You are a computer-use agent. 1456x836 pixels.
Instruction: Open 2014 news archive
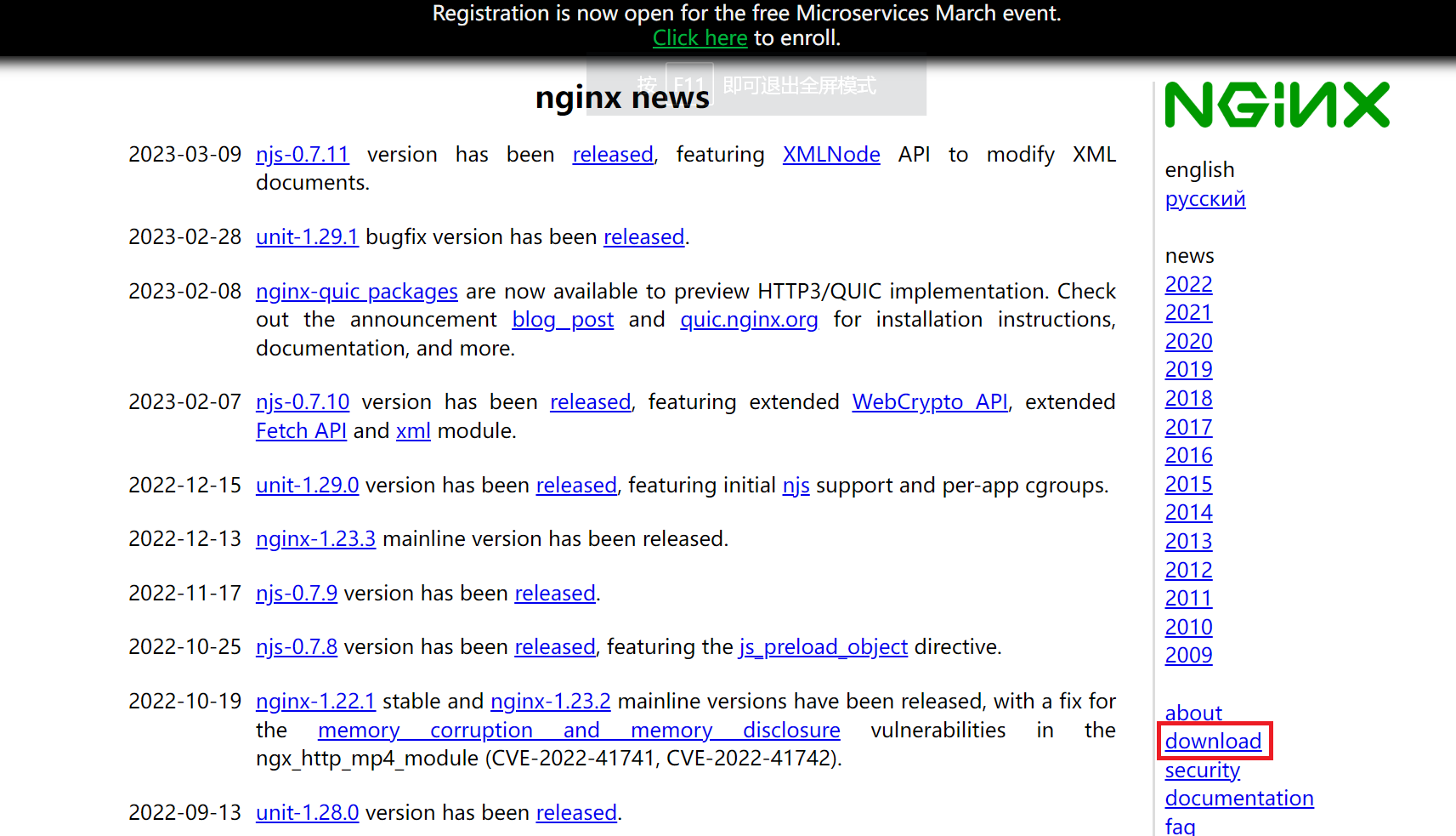tap(1188, 513)
